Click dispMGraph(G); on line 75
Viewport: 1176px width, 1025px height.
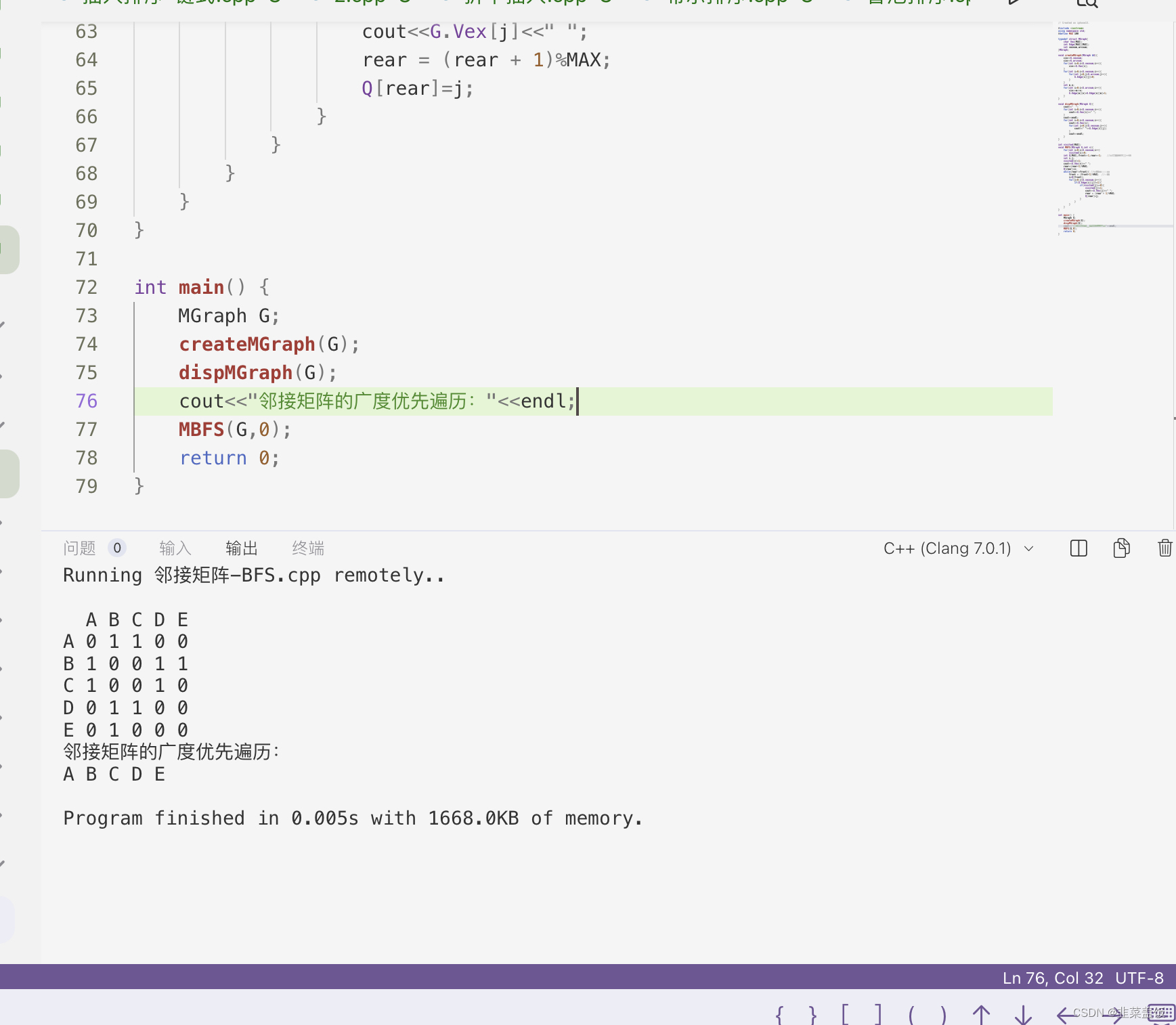(x=258, y=372)
